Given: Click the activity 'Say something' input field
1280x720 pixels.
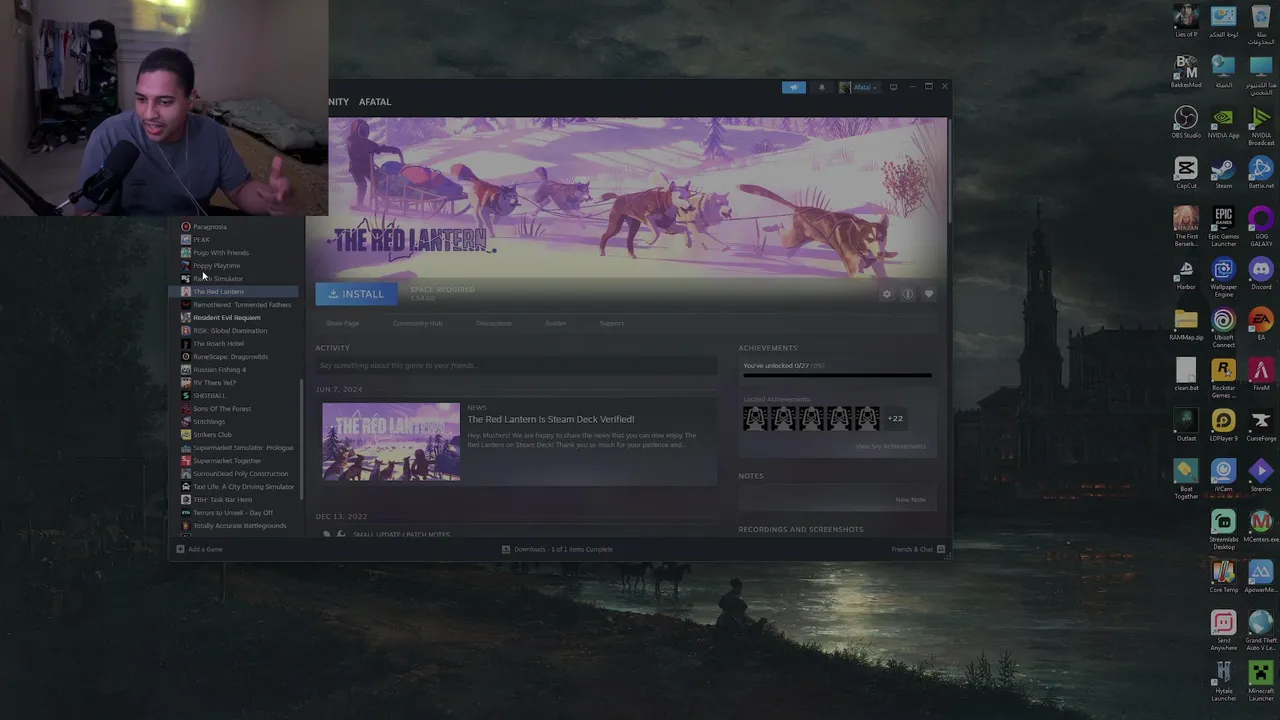Looking at the screenshot, I should pos(516,366).
